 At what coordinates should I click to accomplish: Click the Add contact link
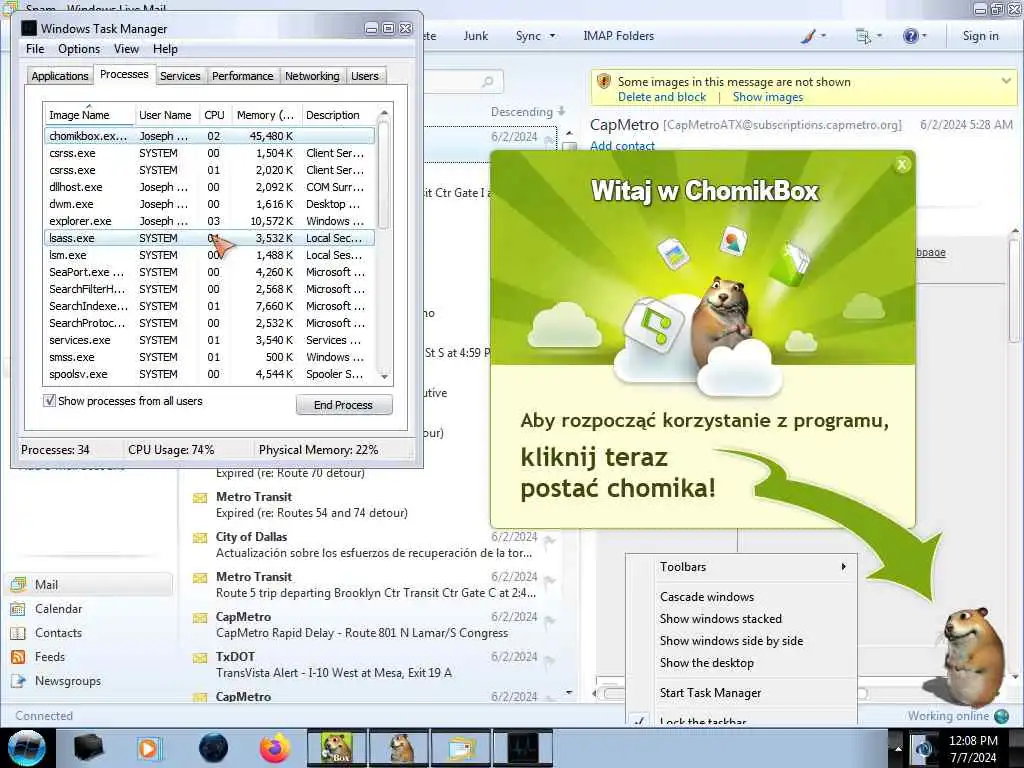pyautogui.click(x=622, y=146)
